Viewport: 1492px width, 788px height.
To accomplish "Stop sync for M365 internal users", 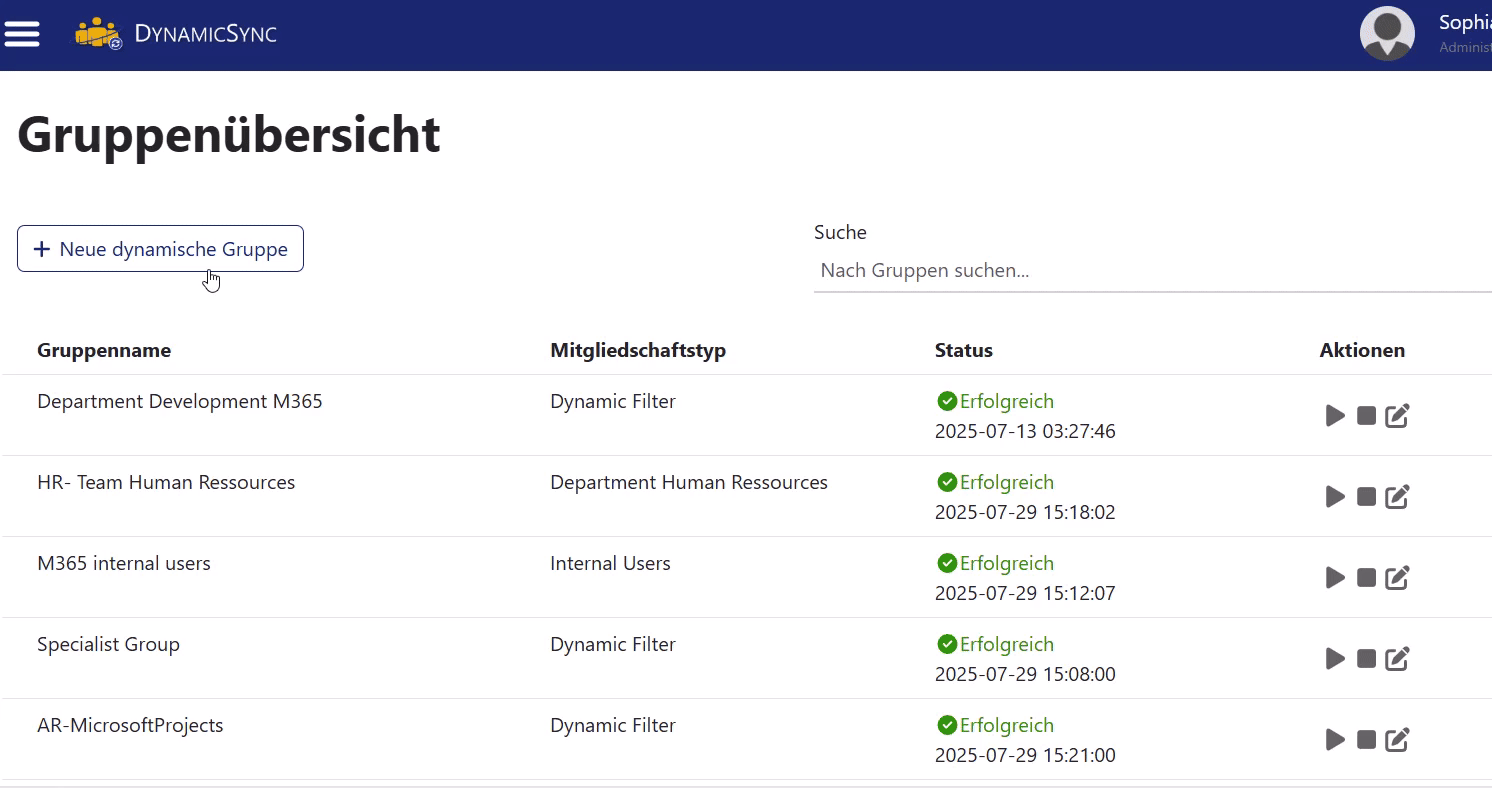I will (x=1366, y=577).
